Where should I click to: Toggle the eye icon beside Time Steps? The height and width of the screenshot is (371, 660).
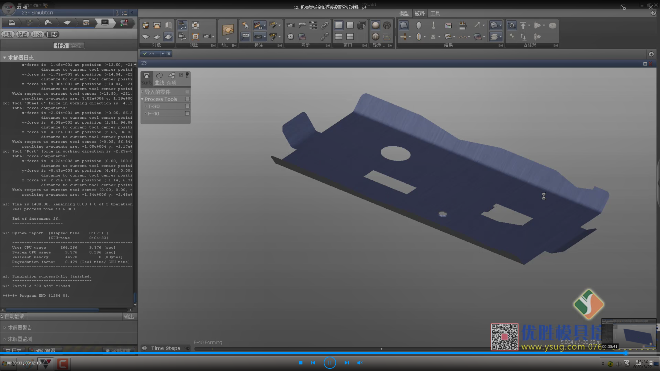click(144, 348)
